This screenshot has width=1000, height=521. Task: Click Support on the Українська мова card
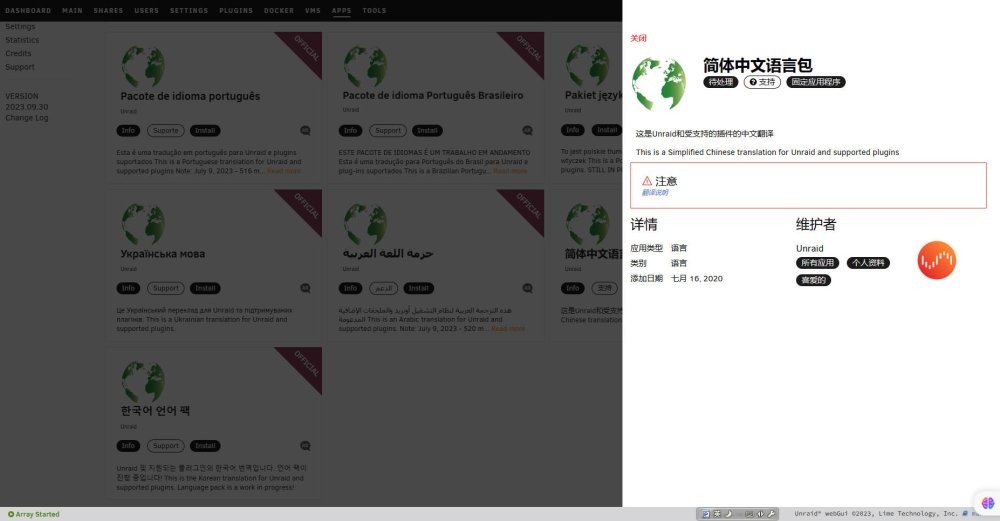pos(166,288)
